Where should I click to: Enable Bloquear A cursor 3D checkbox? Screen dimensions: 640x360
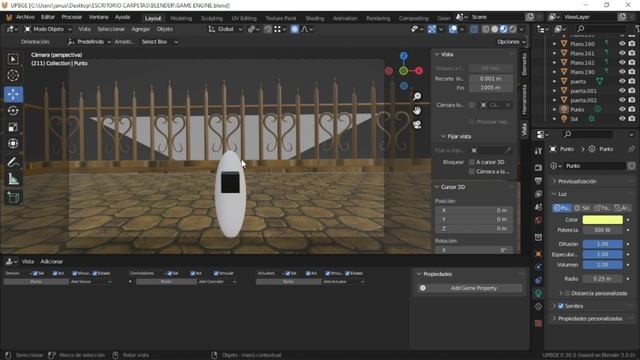tap(472, 162)
